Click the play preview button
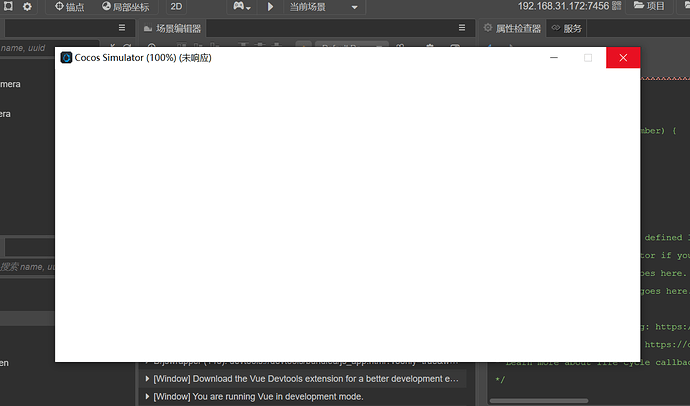This screenshot has height=406, width=690. pyautogui.click(x=270, y=7)
